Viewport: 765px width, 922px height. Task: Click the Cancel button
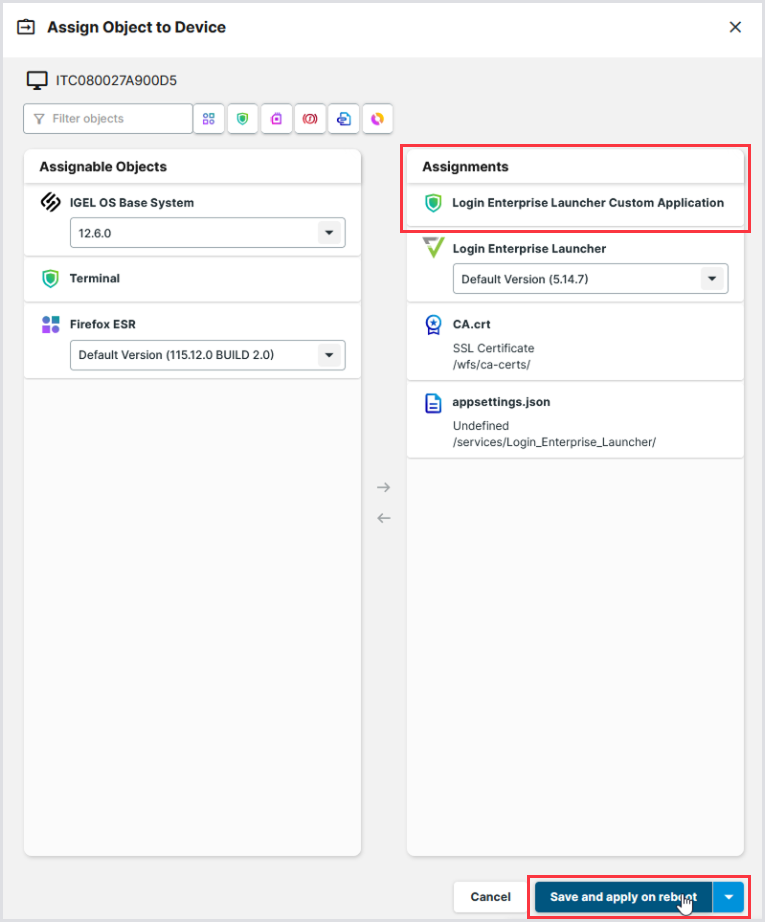[490, 897]
